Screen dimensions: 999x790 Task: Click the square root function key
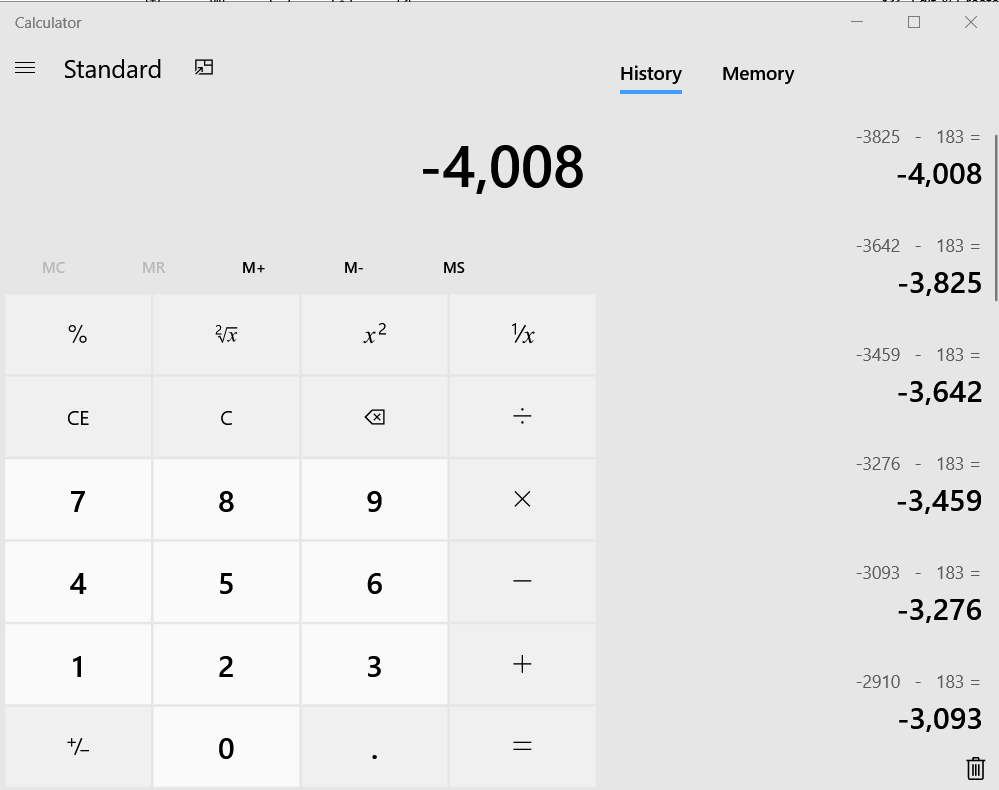point(226,335)
